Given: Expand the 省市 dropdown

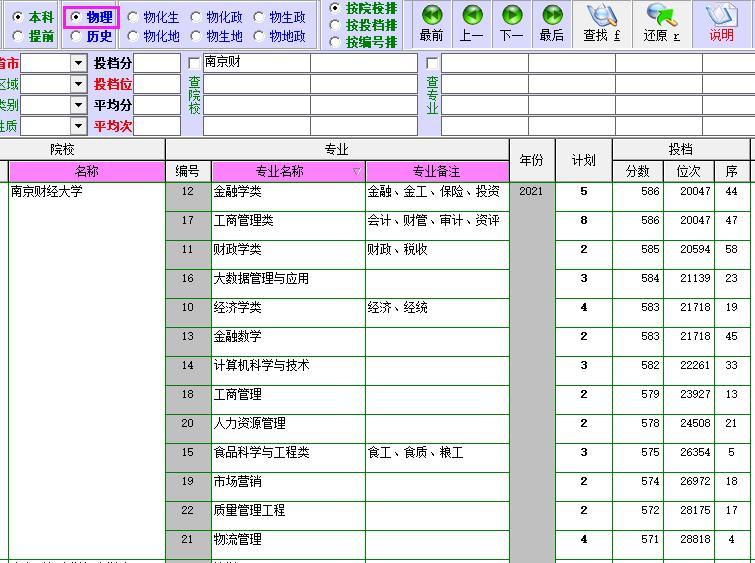Looking at the screenshot, I should pos(78,63).
